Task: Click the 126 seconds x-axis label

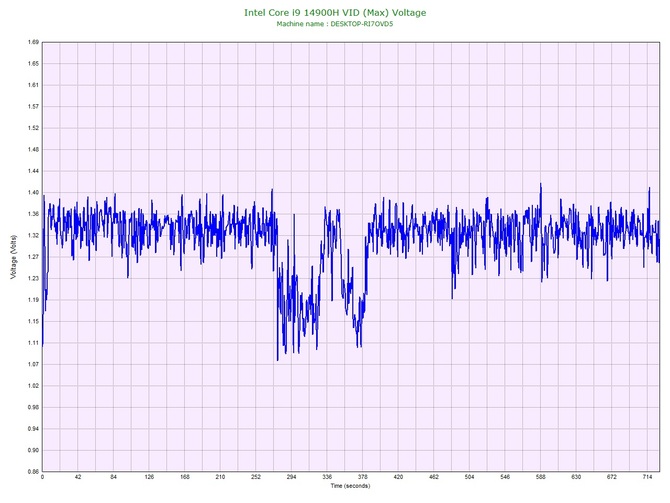Action: coord(149,477)
